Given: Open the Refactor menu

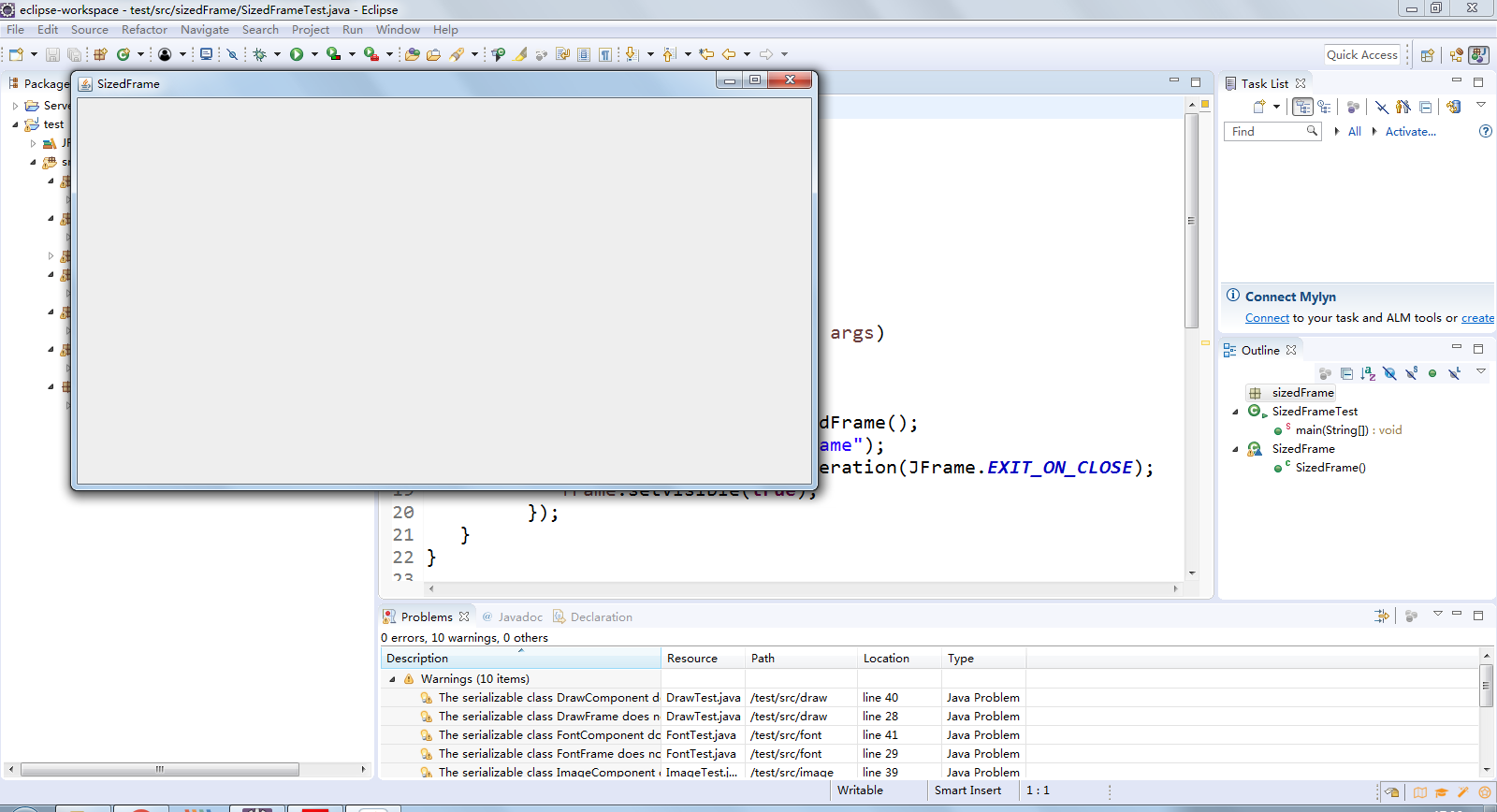Looking at the screenshot, I should (x=144, y=30).
